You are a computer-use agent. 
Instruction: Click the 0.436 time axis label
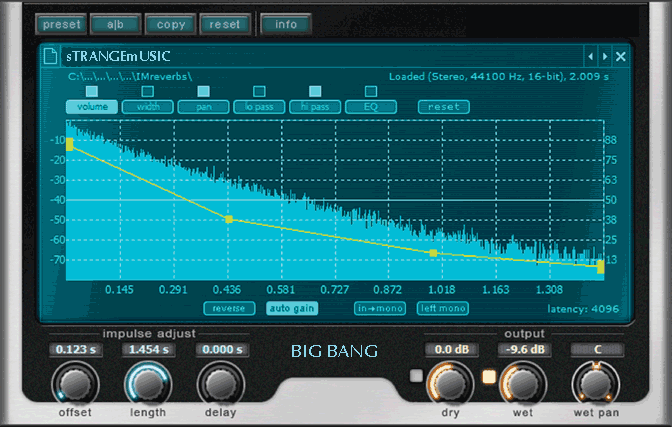(227, 290)
